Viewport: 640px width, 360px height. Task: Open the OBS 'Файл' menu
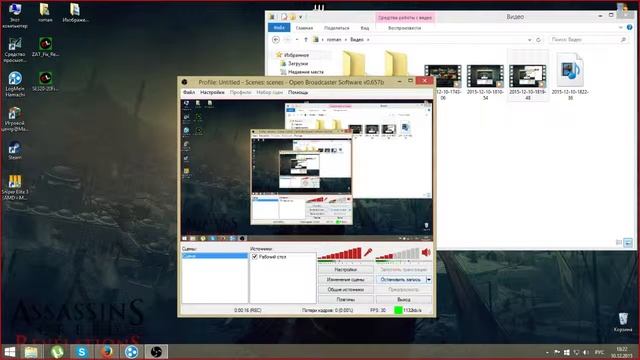point(189,93)
